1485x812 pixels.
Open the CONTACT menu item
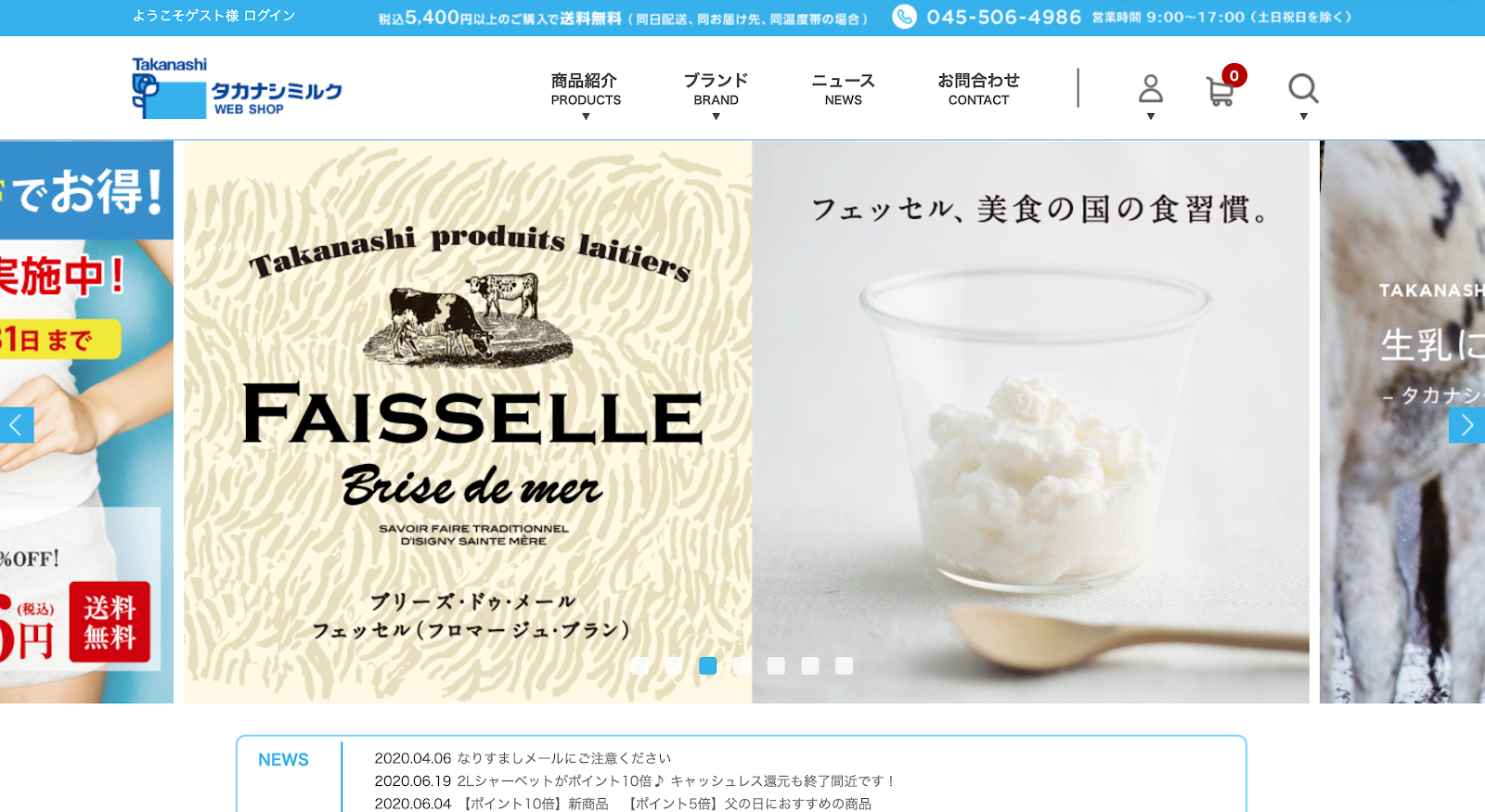click(x=978, y=89)
